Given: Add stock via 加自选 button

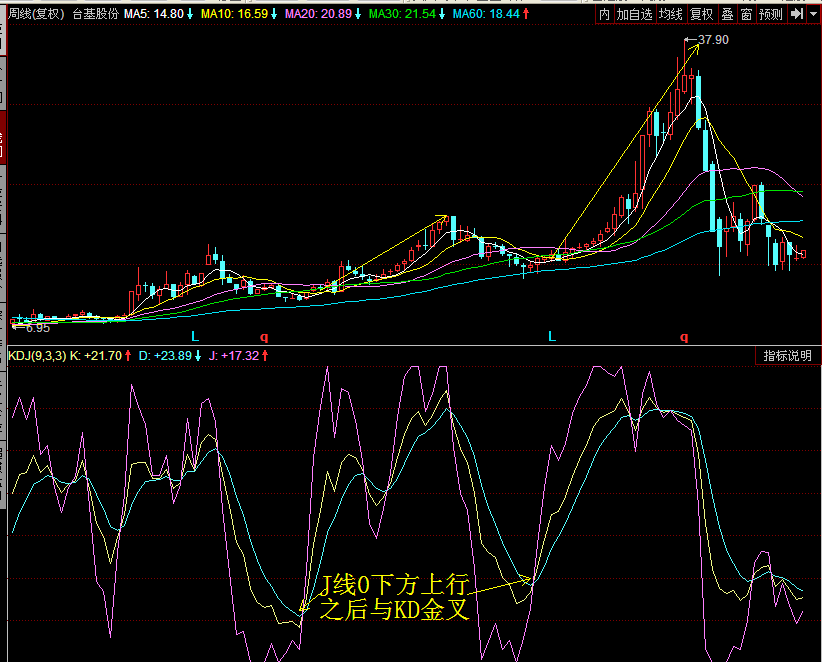Looking at the screenshot, I should [x=634, y=15].
